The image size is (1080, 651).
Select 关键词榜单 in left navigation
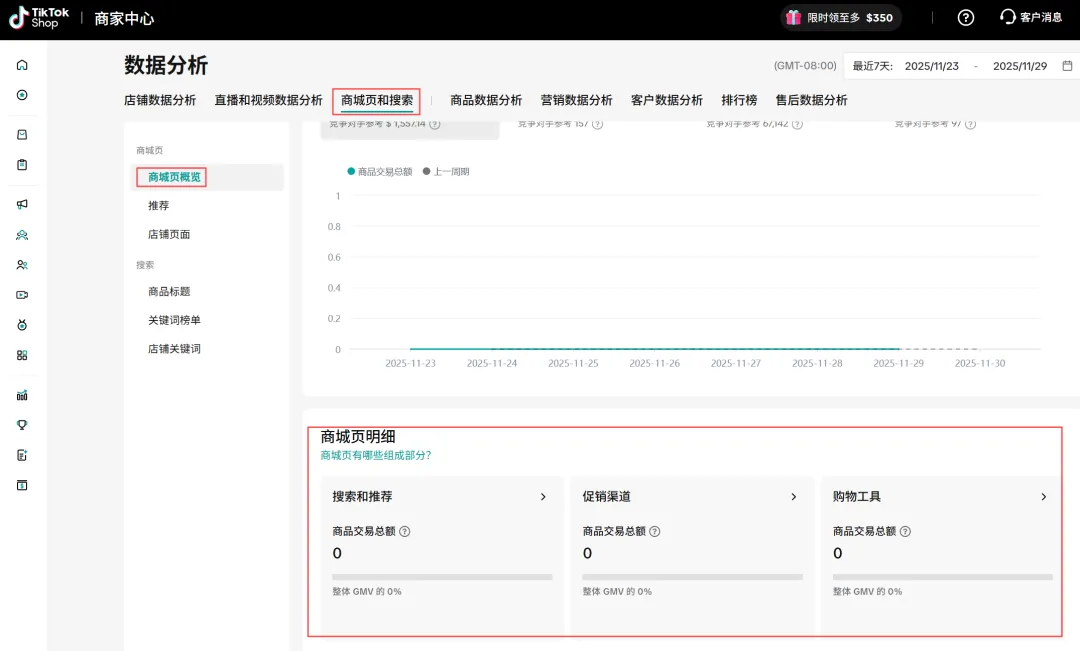(174, 320)
